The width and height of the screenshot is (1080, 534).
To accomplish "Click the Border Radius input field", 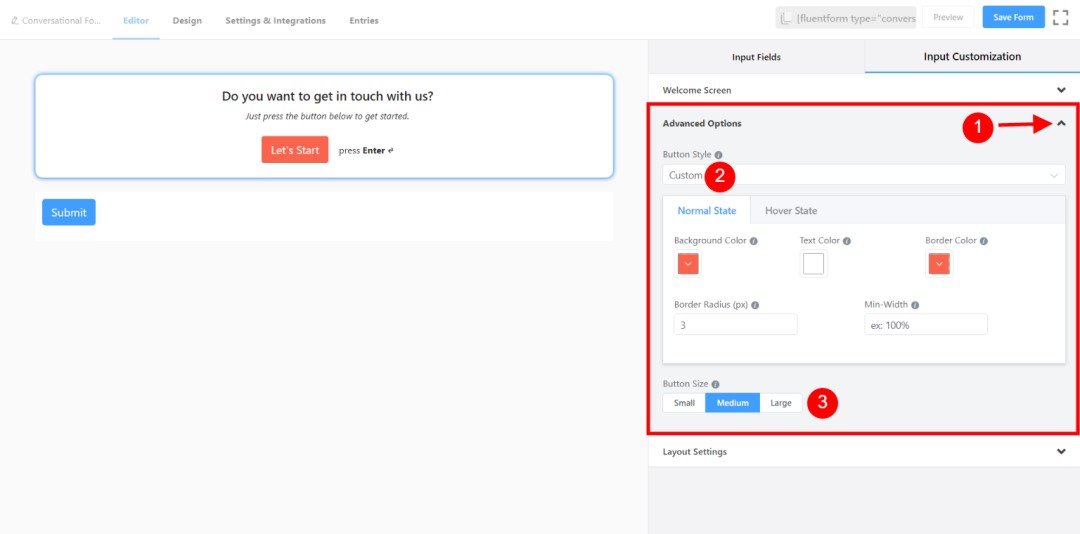I will tap(736, 325).
